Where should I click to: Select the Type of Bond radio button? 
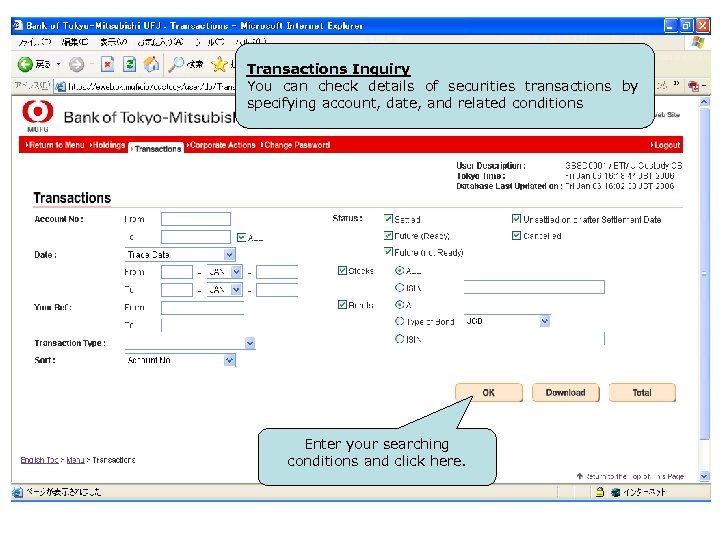point(399,321)
